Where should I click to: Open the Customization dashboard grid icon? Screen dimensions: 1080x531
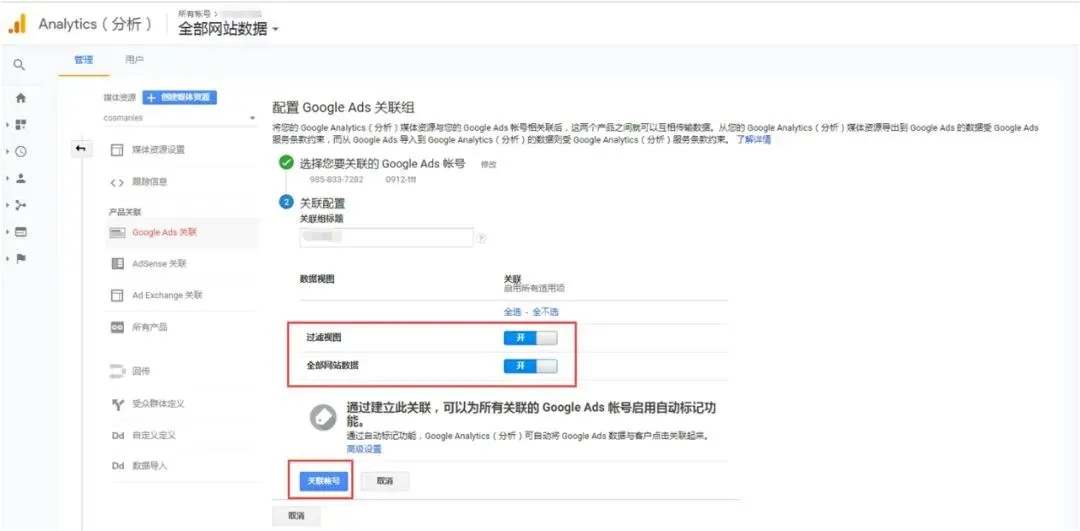coord(21,125)
